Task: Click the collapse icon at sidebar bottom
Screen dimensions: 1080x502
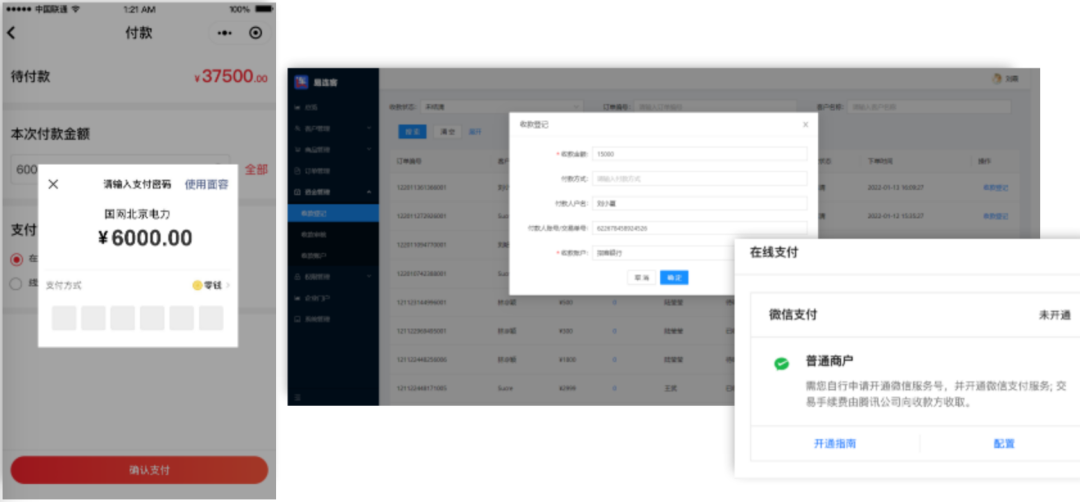Action: coord(296,397)
